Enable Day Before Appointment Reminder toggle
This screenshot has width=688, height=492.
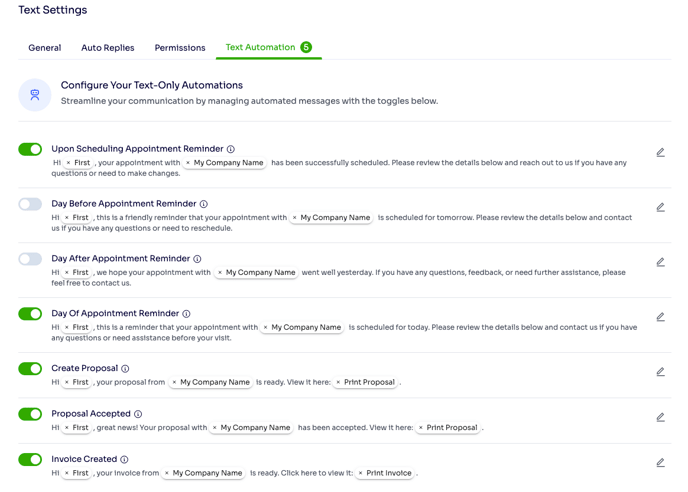30,204
